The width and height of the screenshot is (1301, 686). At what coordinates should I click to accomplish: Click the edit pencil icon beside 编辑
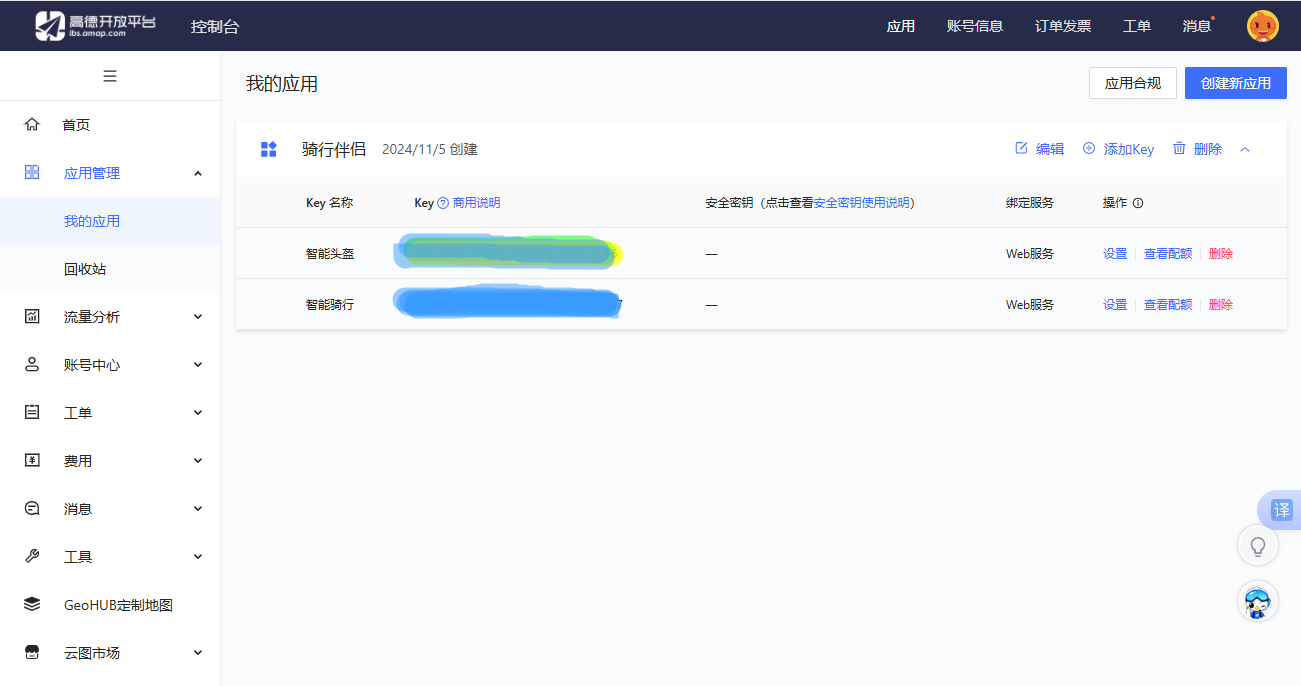(x=1021, y=148)
